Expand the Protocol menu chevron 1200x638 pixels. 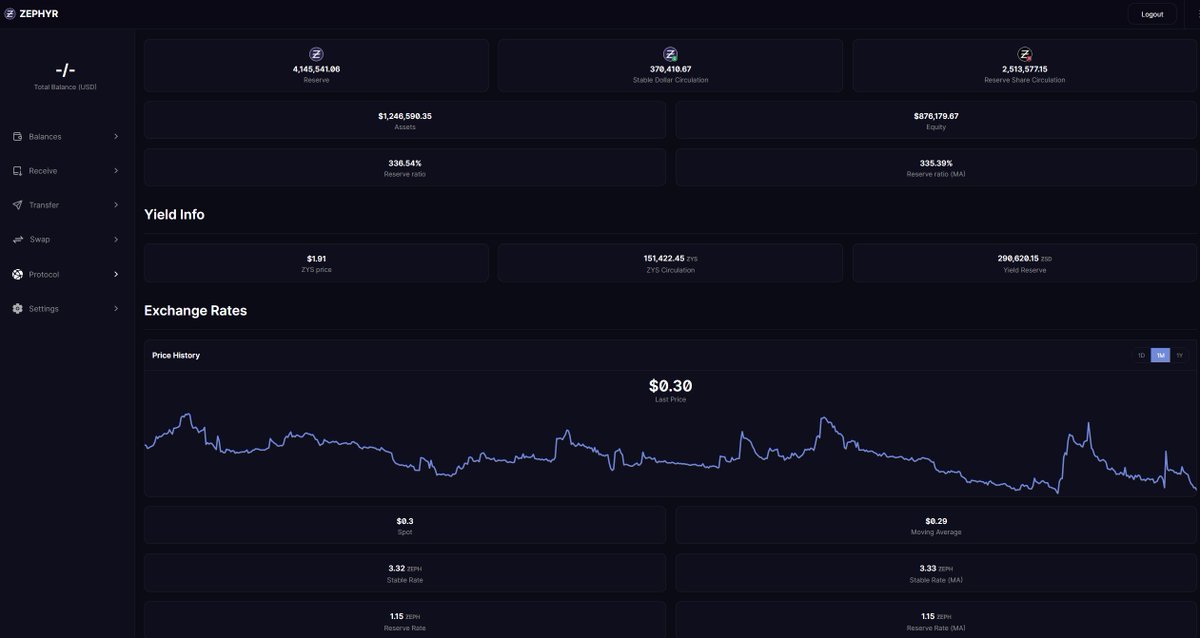click(x=116, y=274)
